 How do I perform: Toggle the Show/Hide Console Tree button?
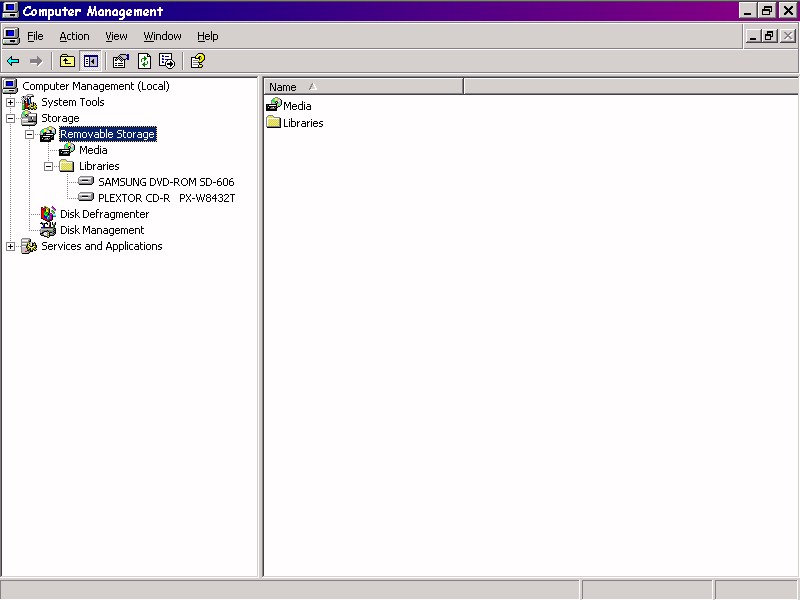pyautogui.click(x=91, y=61)
